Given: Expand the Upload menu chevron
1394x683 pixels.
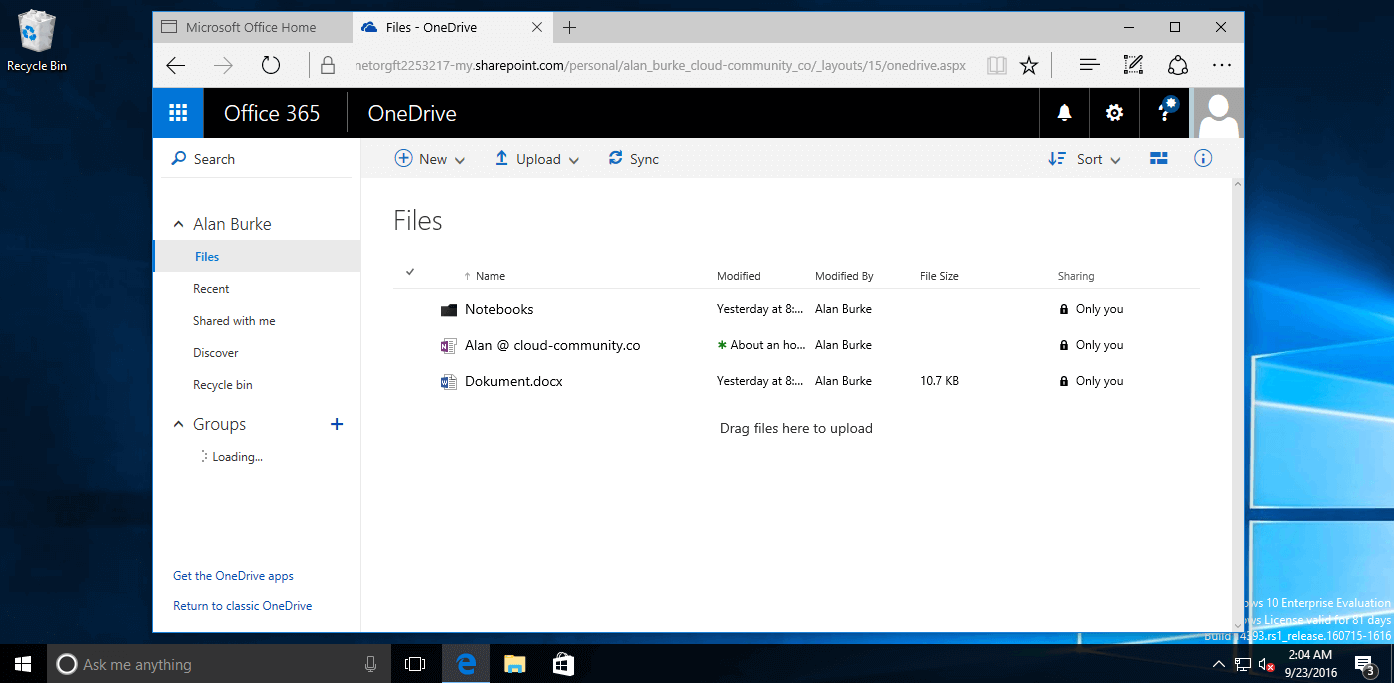Looking at the screenshot, I should point(574,159).
